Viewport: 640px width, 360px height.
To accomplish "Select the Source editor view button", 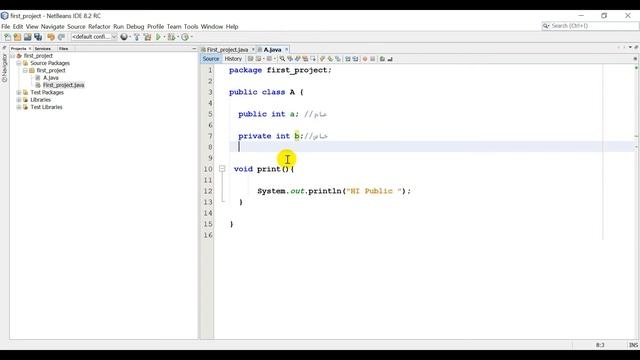I will click(x=211, y=59).
